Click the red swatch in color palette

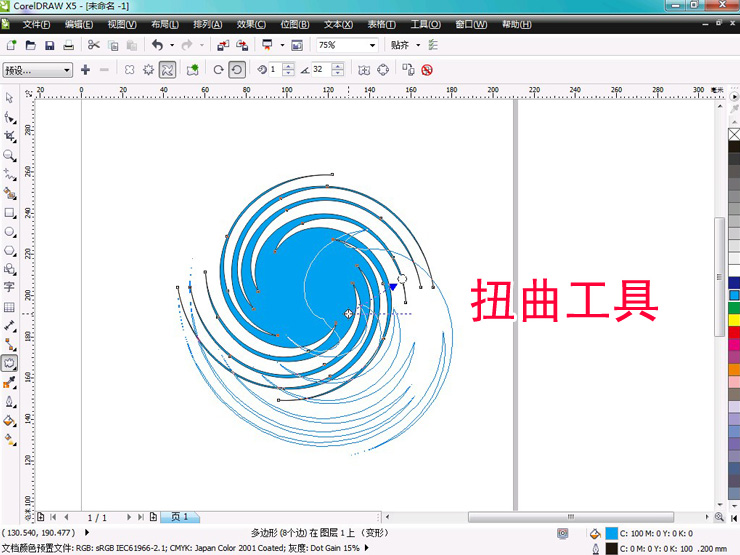pyautogui.click(x=734, y=332)
